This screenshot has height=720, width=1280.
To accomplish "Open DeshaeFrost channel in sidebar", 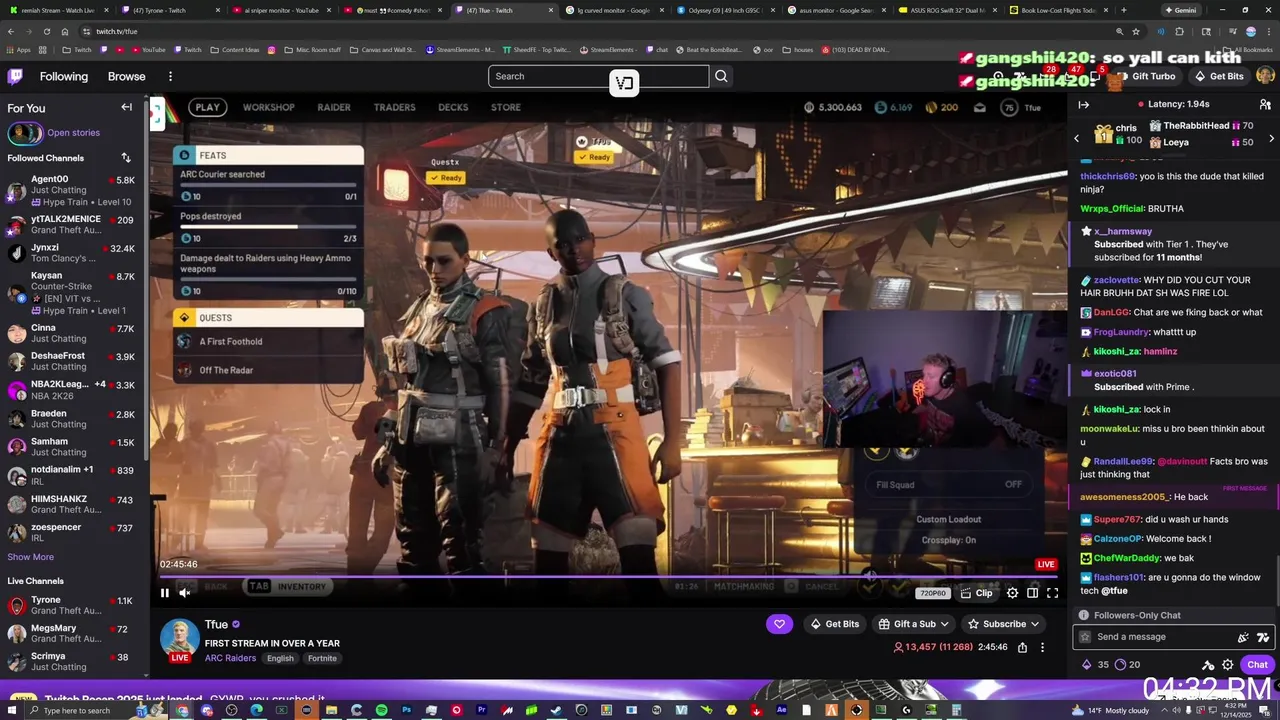I will click(72, 361).
